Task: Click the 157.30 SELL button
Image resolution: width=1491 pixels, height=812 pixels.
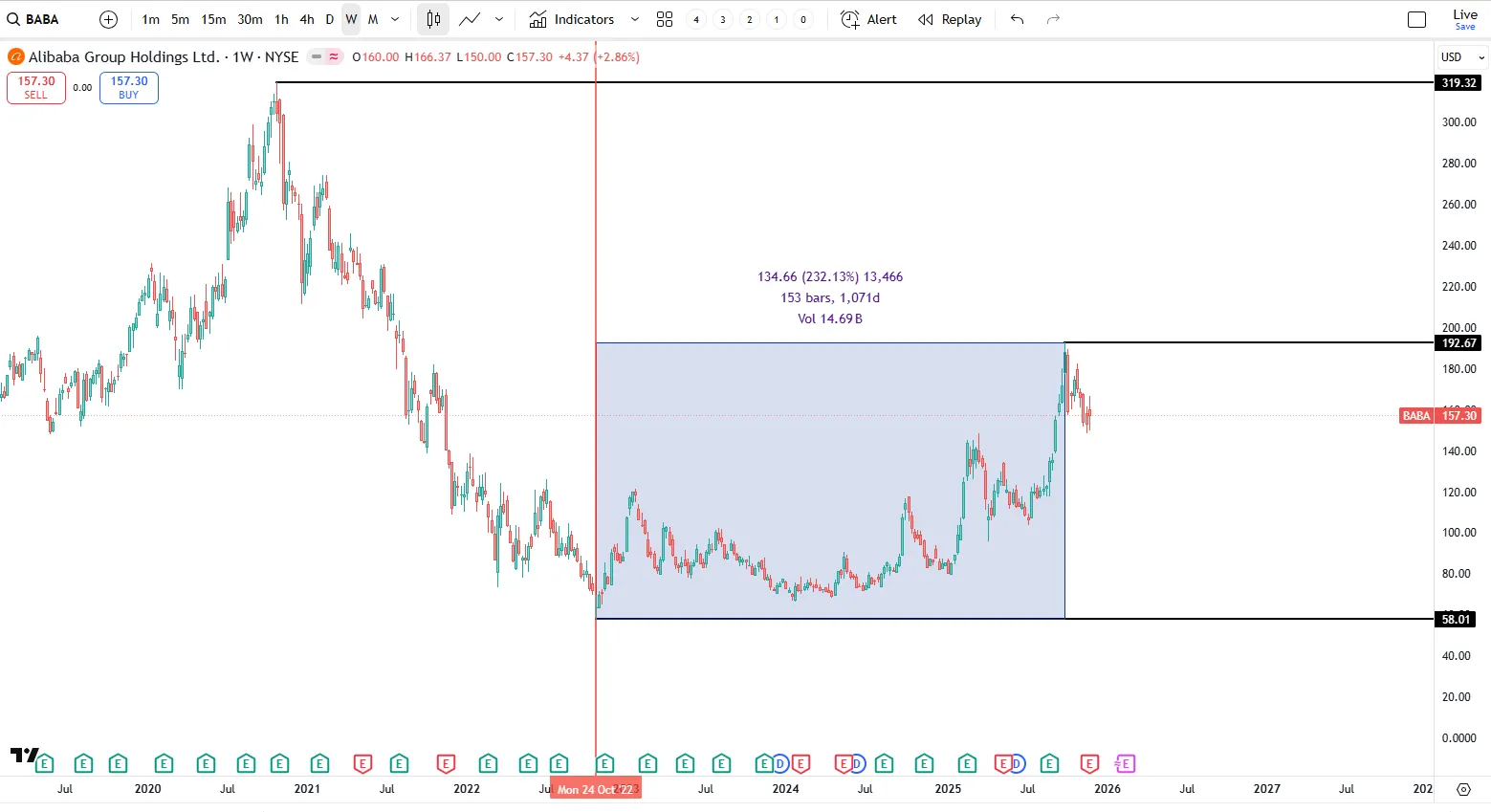Action: pos(36,88)
